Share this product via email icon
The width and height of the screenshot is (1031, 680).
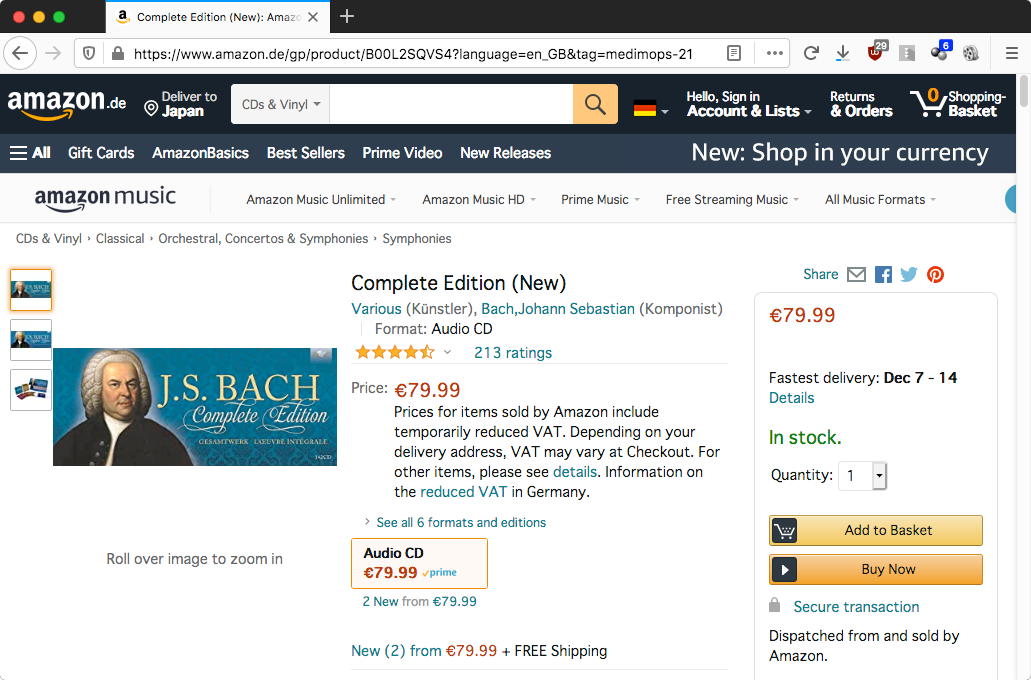click(856, 275)
